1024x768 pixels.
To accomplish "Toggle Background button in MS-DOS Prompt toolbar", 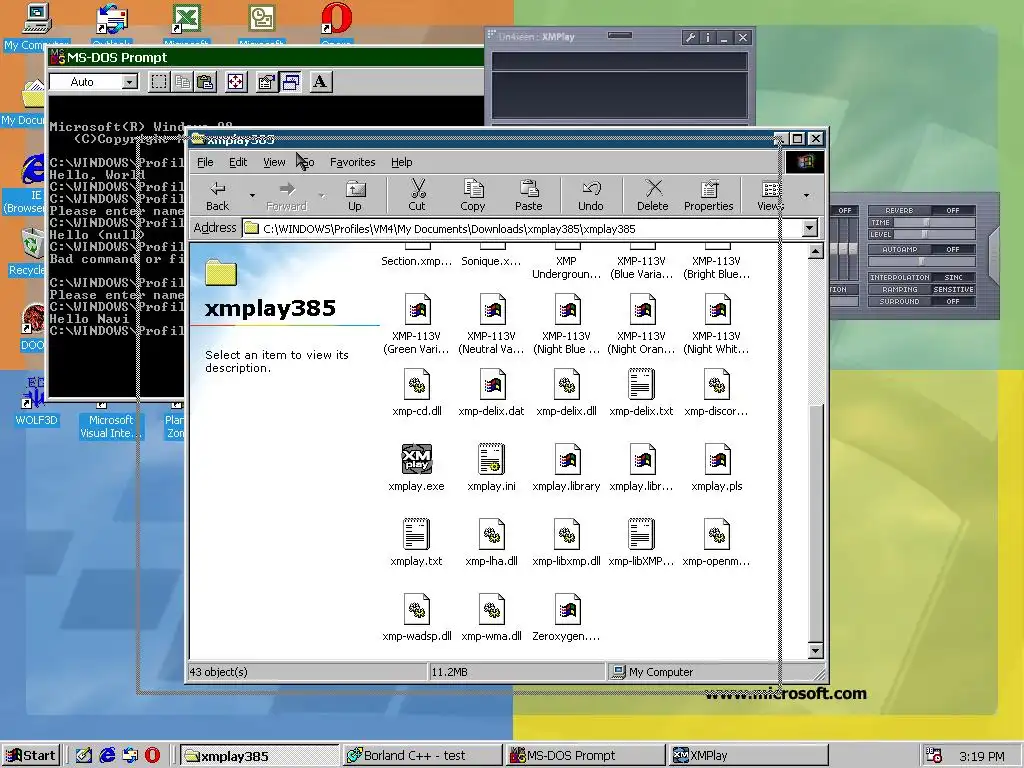I will (291, 82).
